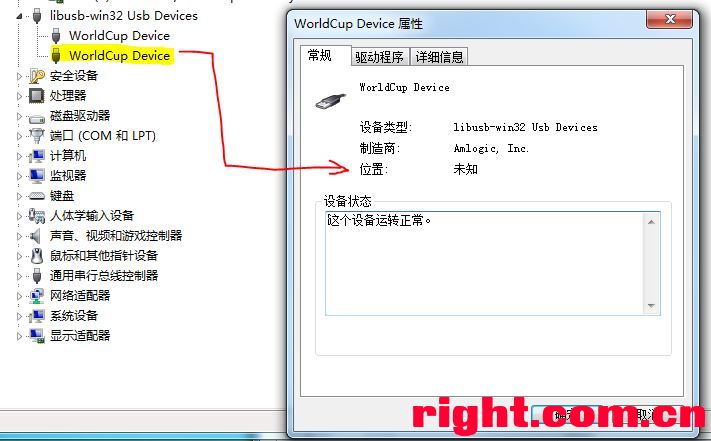This screenshot has width=711, height=441.
Task: Expand the 通用串行总线控制器 tree node
Action: point(19,276)
